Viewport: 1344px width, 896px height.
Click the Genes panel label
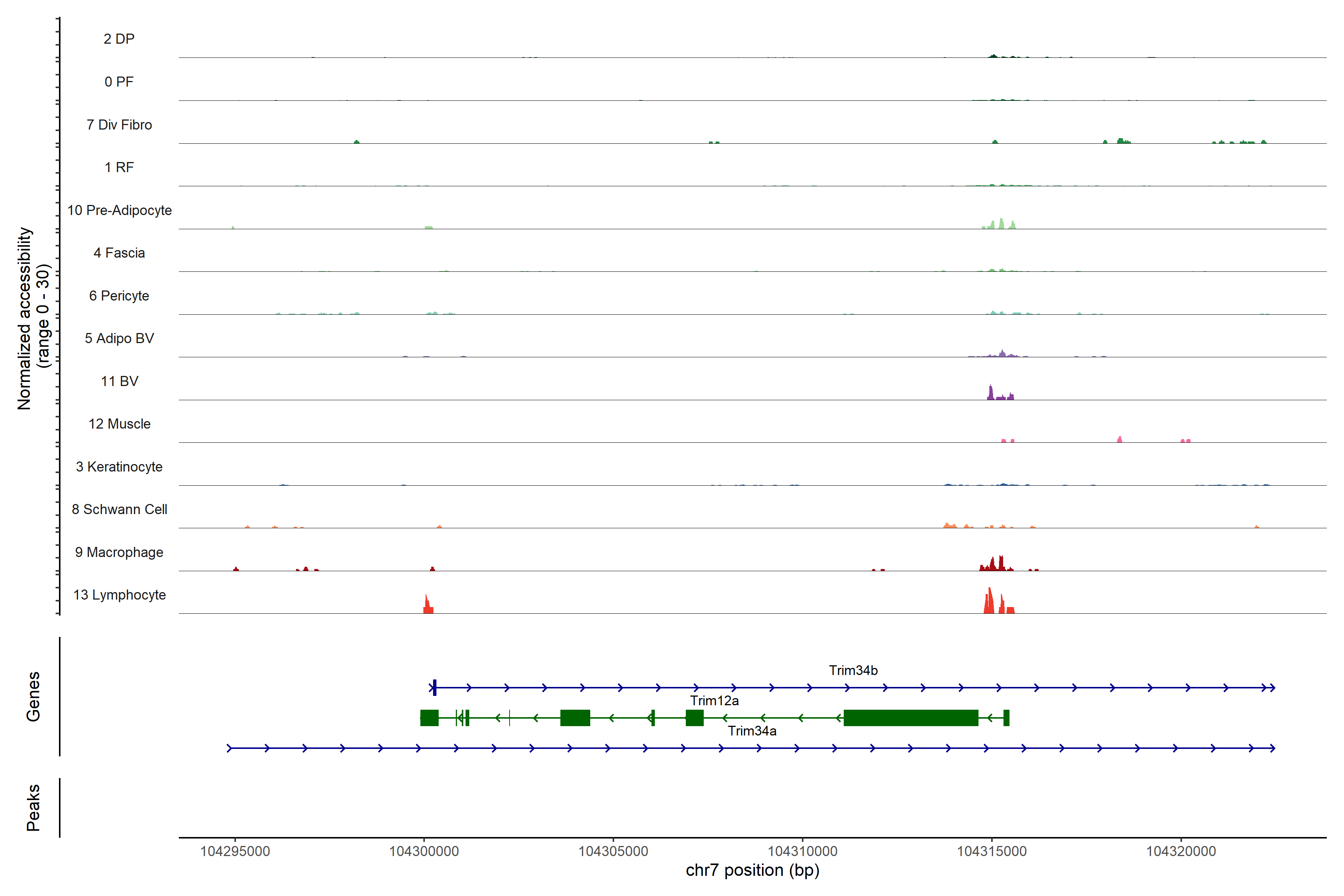(33, 696)
